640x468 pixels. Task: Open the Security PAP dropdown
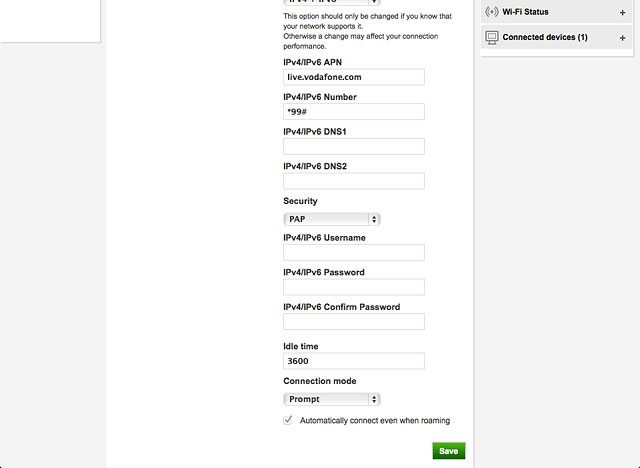[x=332, y=219]
